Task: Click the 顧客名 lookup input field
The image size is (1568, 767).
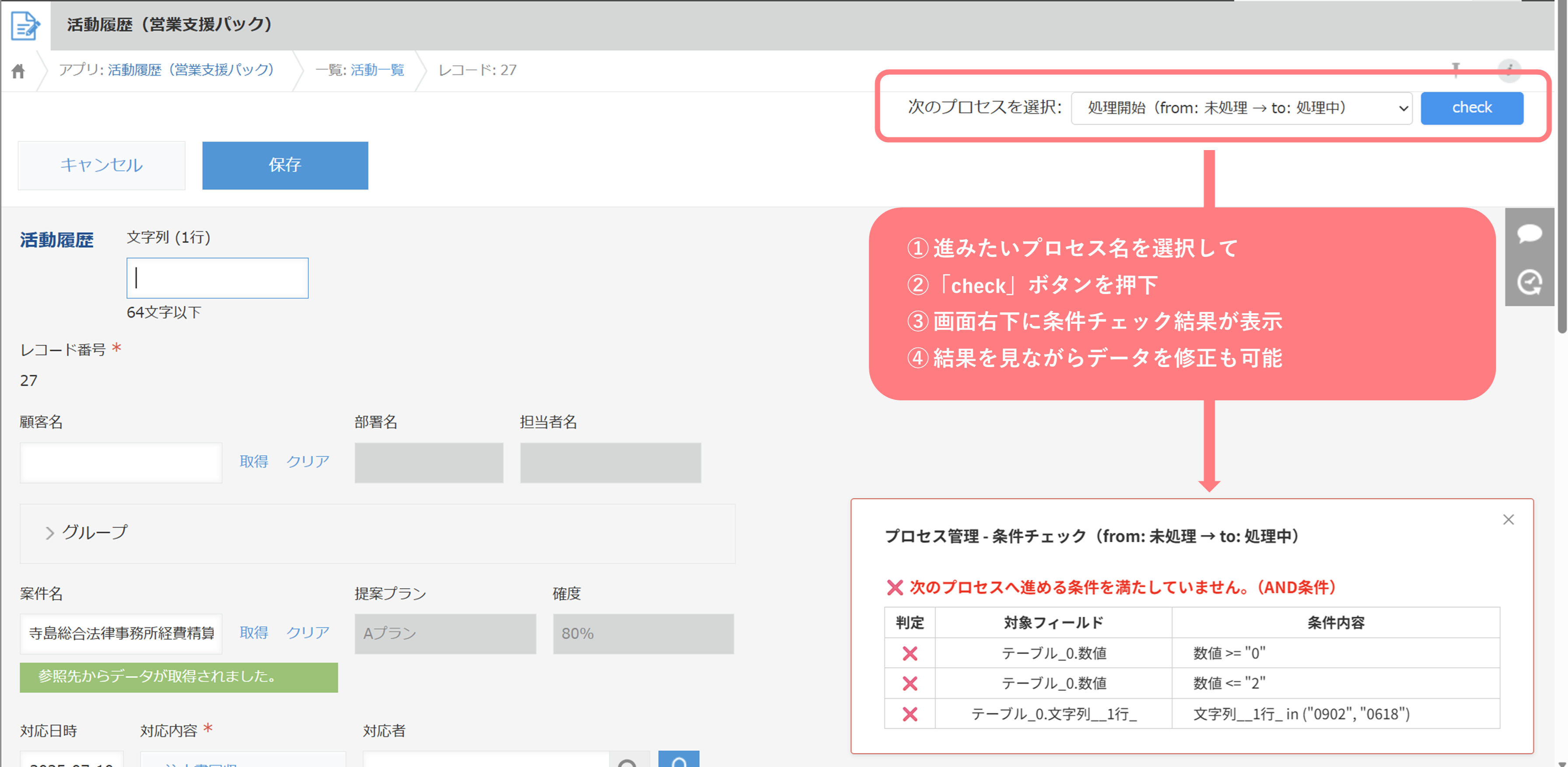Action: pyautogui.click(x=120, y=462)
